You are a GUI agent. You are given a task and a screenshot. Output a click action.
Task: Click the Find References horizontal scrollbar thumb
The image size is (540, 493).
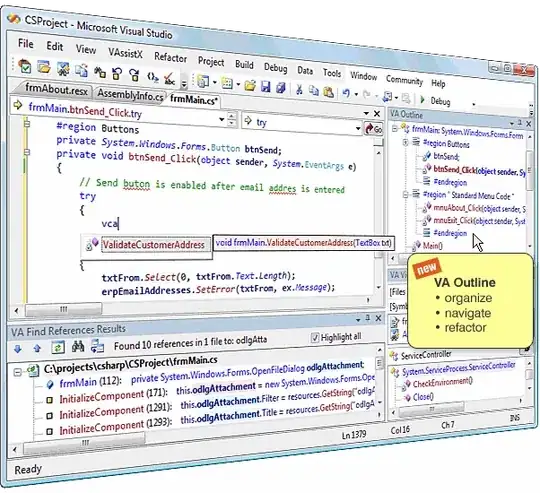[84, 443]
